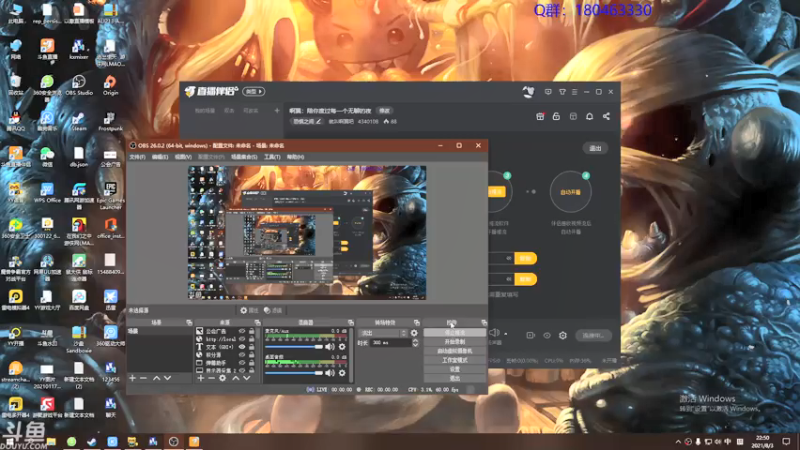Adjust the 桌面音频 volume slider
This screenshot has width=800, height=450.
[294, 373]
